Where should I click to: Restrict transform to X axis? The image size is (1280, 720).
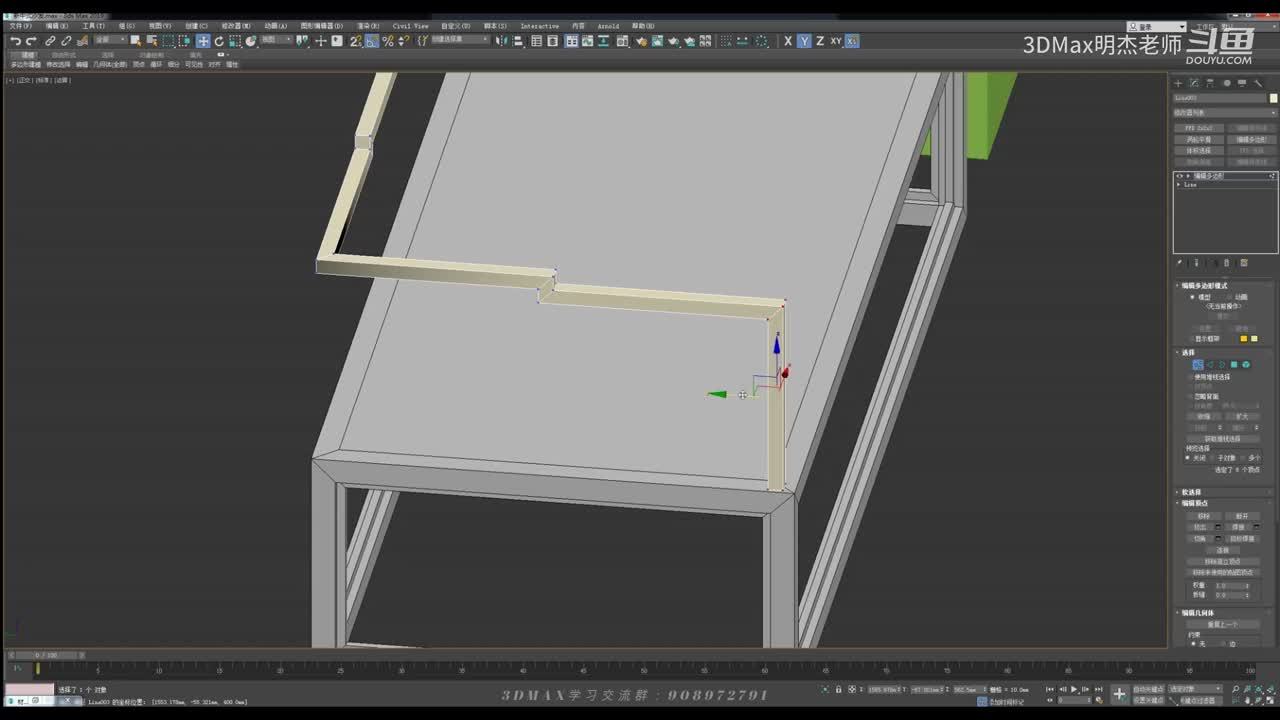788,41
